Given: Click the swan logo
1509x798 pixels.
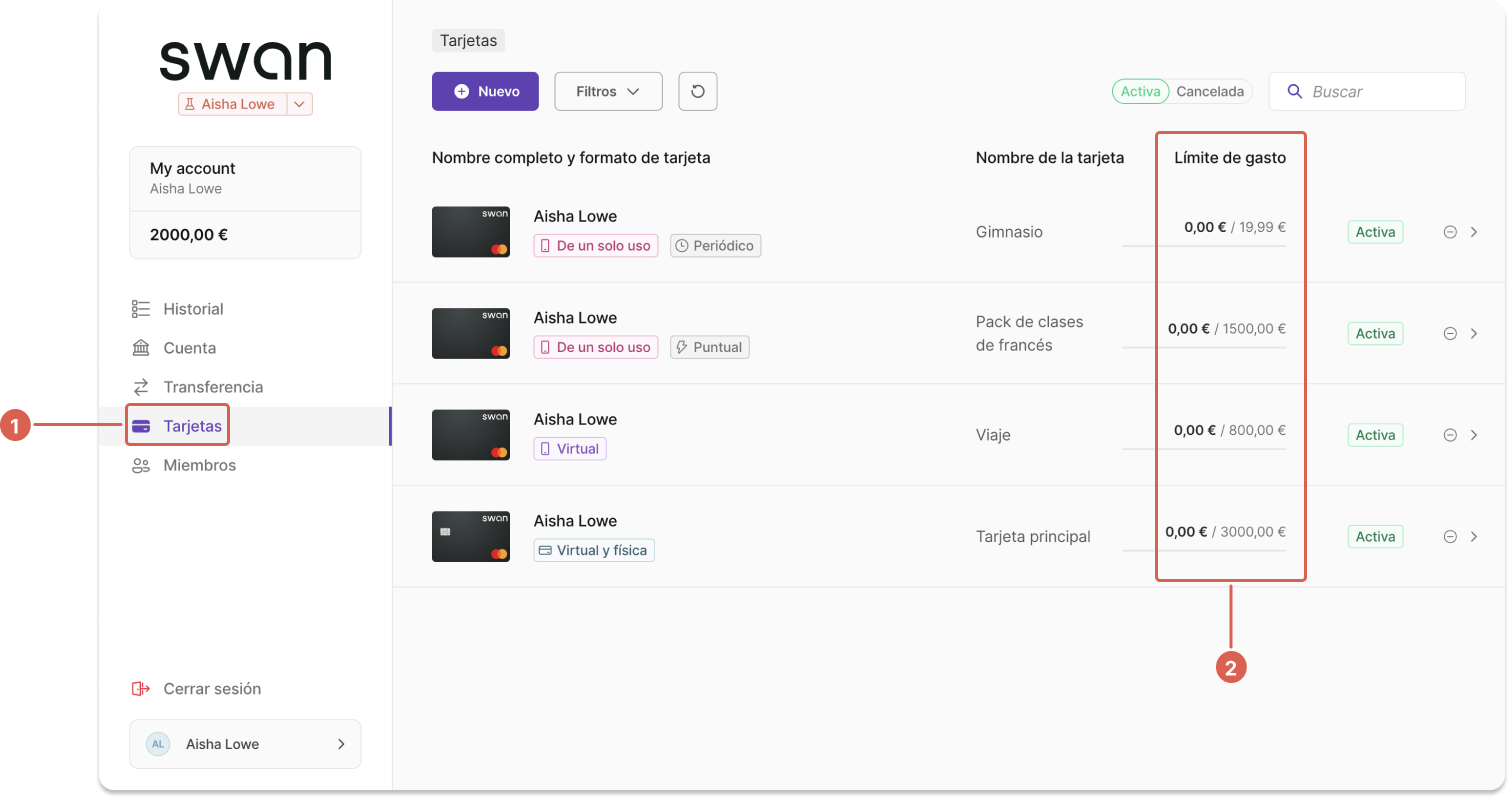Looking at the screenshot, I should pos(245,61).
